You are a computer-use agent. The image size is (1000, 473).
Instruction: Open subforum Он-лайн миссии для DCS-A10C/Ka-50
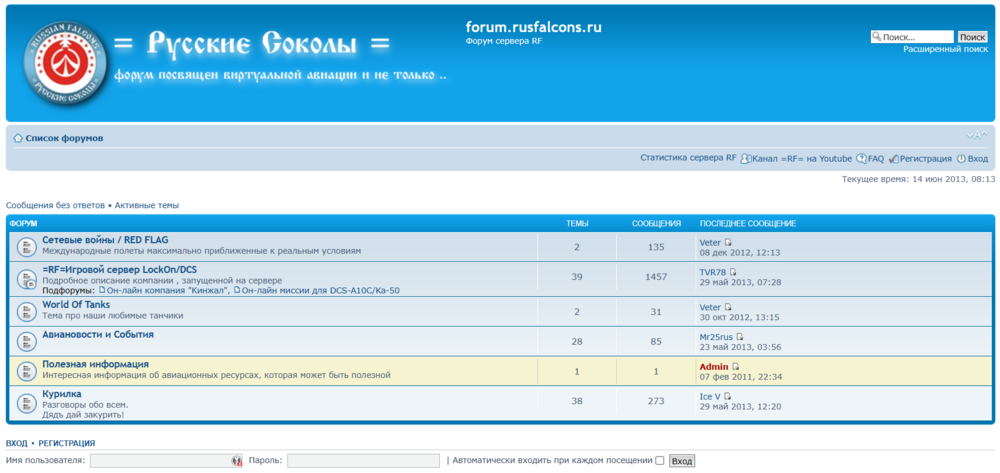[321, 291]
